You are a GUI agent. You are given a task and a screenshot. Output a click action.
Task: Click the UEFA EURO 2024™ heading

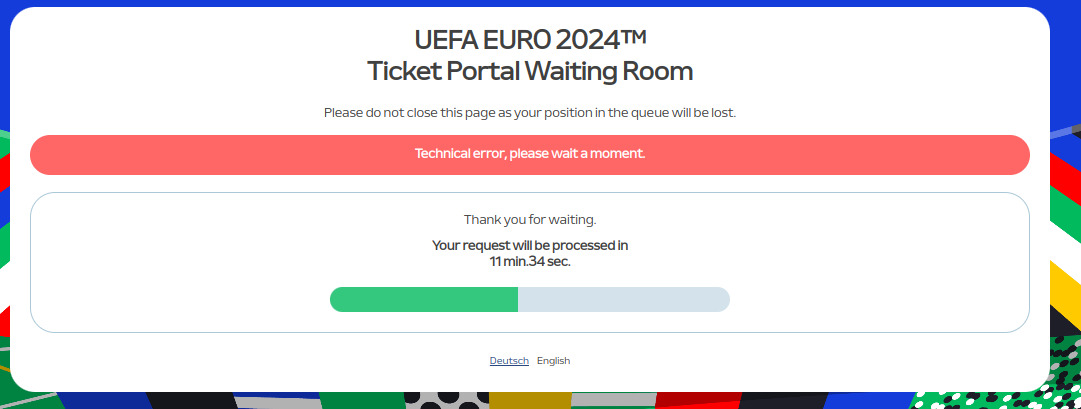[x=530, y=40]
